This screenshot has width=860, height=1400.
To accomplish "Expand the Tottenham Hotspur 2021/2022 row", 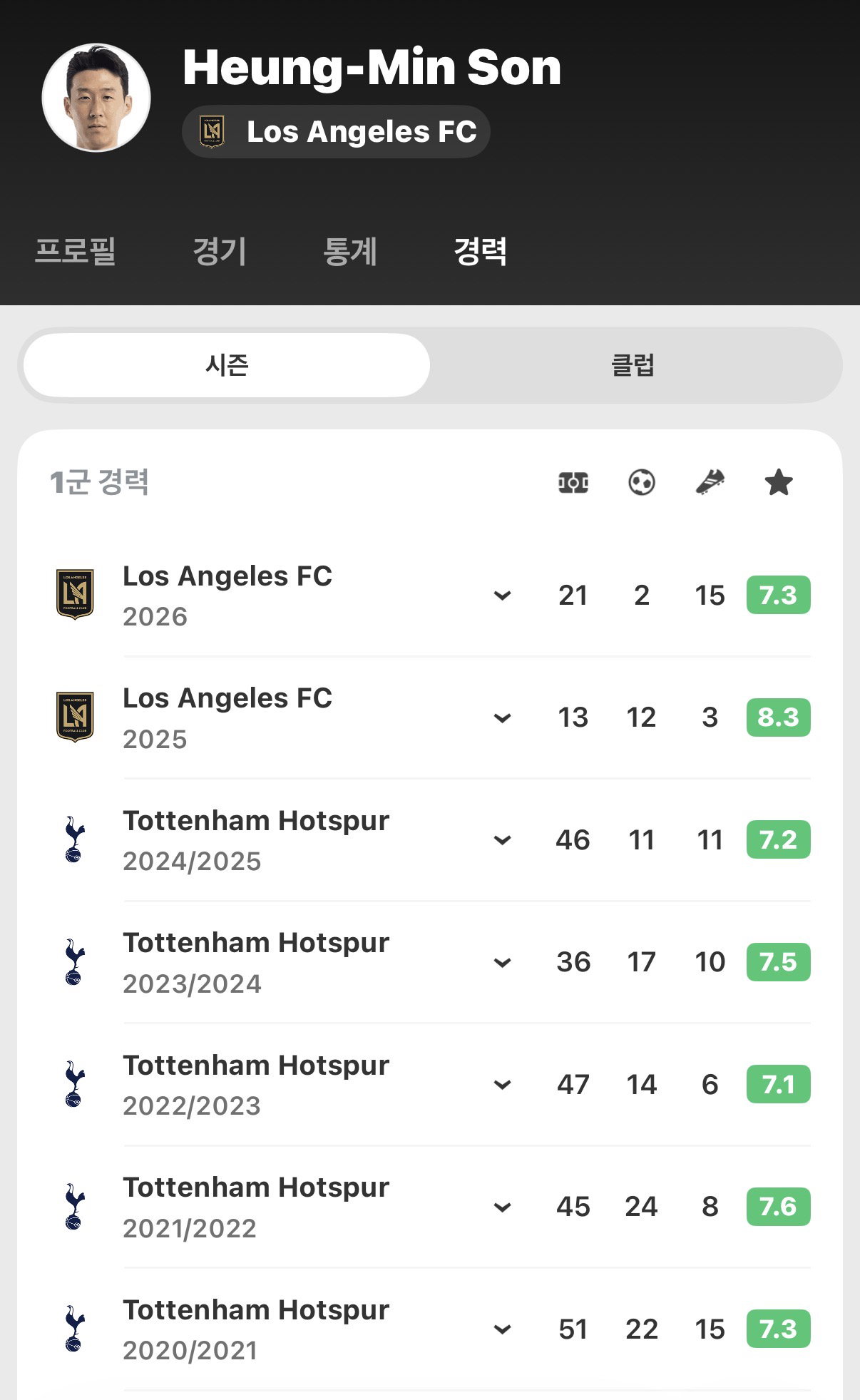I will pos(503,1207).
